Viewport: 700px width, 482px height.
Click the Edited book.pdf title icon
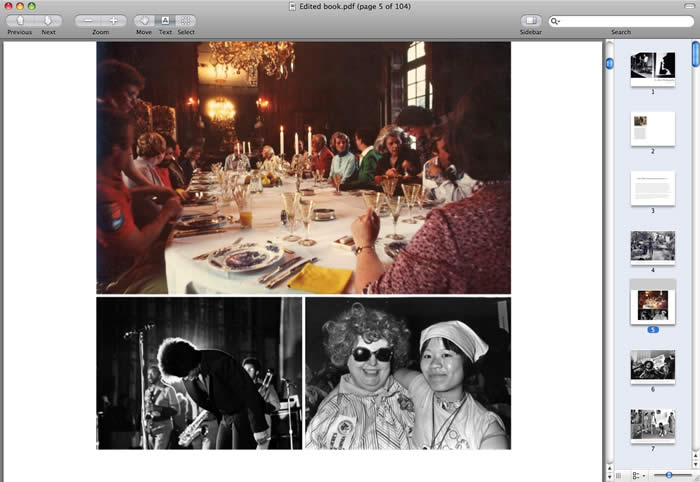point(292,6)
